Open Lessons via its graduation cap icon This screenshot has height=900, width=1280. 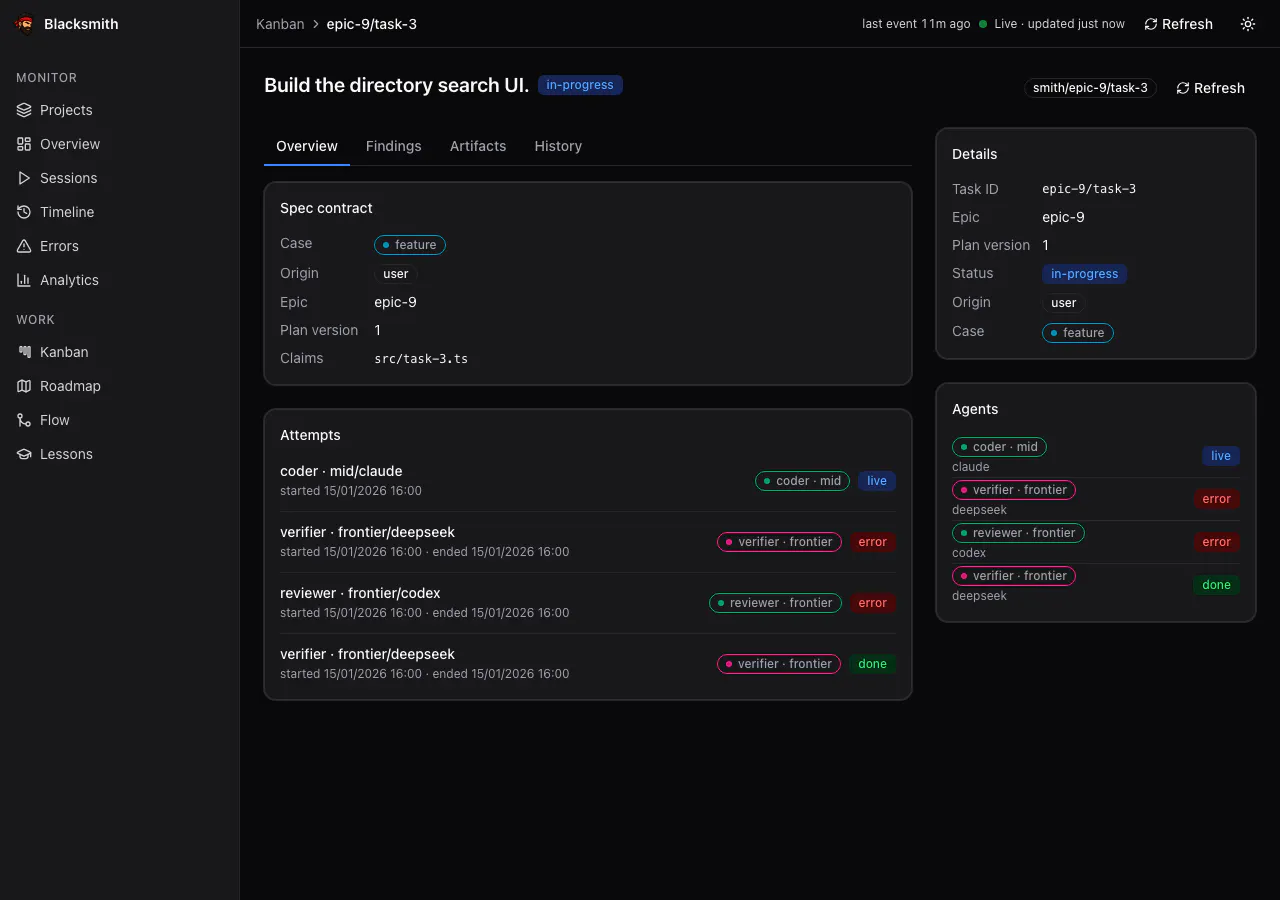(24, 454)
